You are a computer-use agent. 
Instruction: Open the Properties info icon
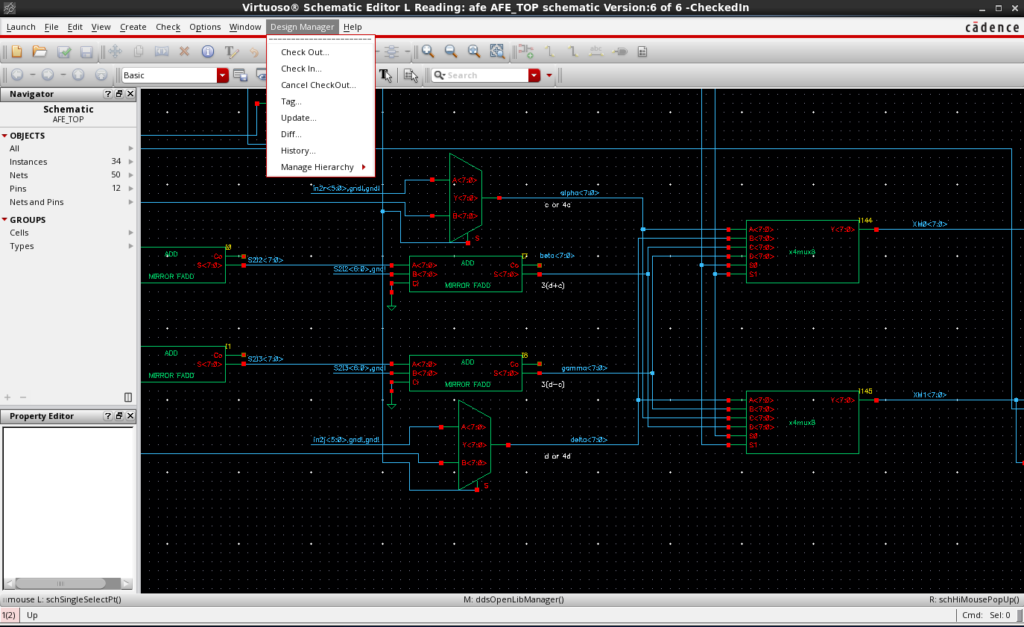coord(208,52)
